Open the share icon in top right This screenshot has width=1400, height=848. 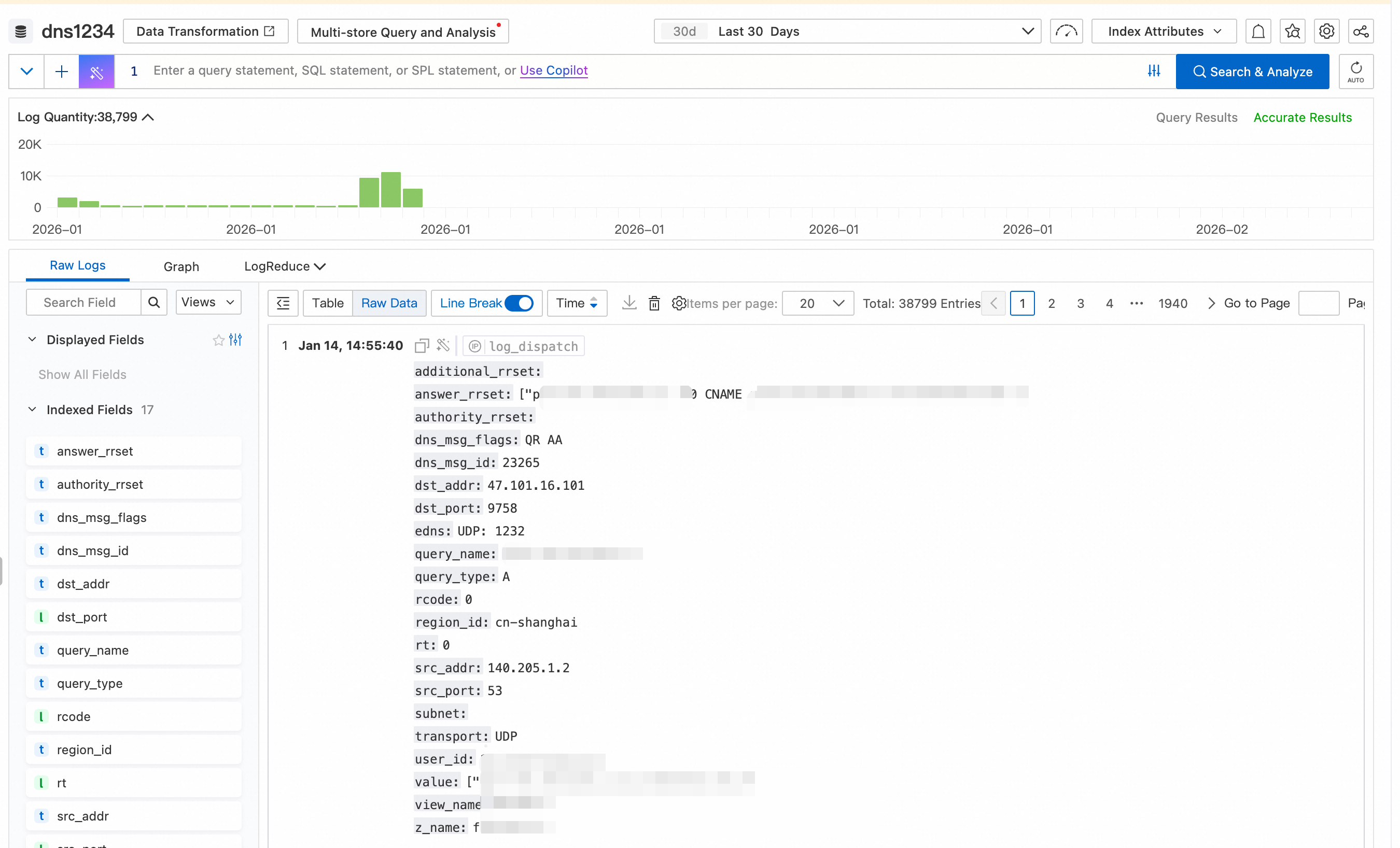click(x=1361, y=31)
